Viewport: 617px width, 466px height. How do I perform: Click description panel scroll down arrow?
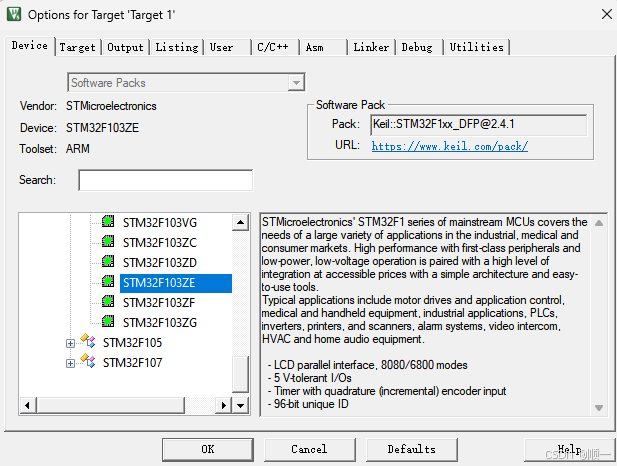click(x=599, y=408)
